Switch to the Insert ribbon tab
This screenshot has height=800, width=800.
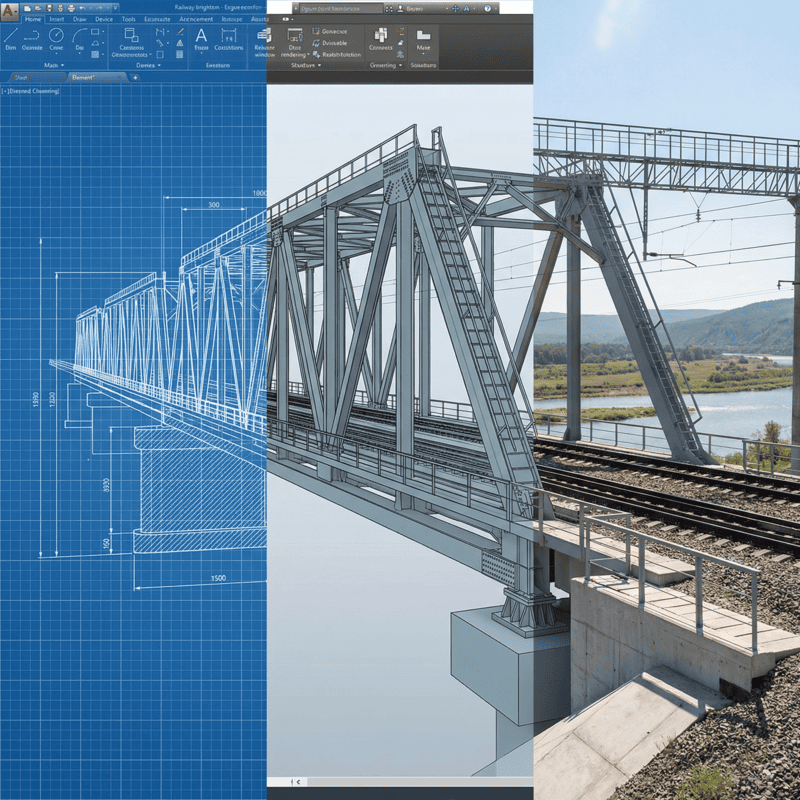pos(57,19)
